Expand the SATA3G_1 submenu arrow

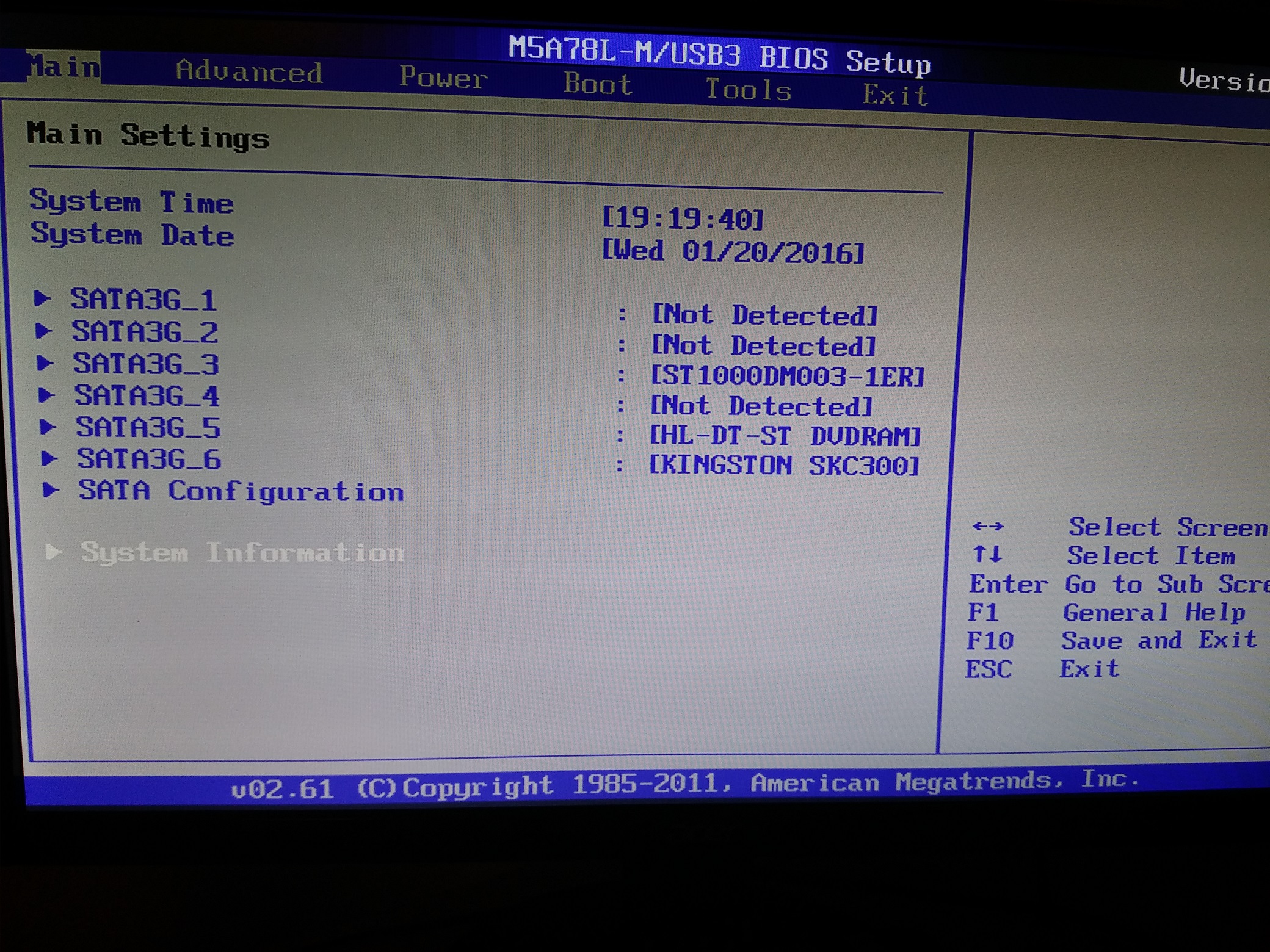tap(42, 298)
